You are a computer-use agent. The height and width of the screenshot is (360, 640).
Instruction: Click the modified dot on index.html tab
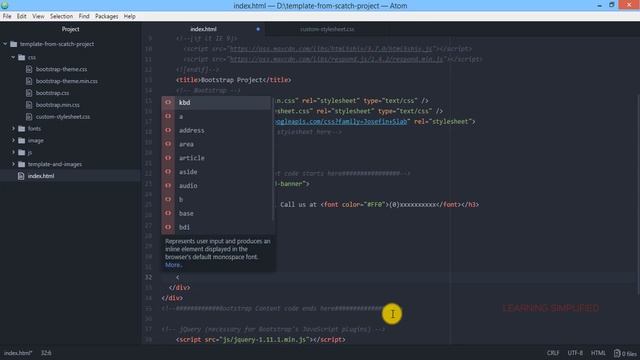point(258,29)
